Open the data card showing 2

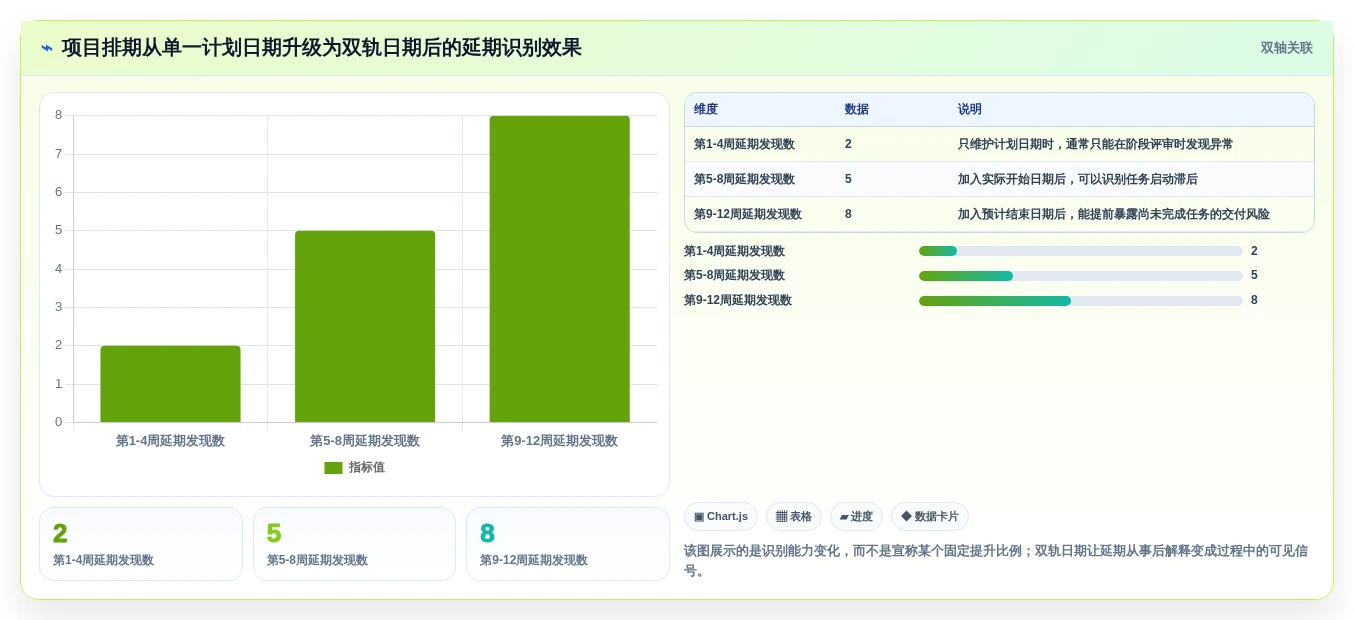(141, 544)
